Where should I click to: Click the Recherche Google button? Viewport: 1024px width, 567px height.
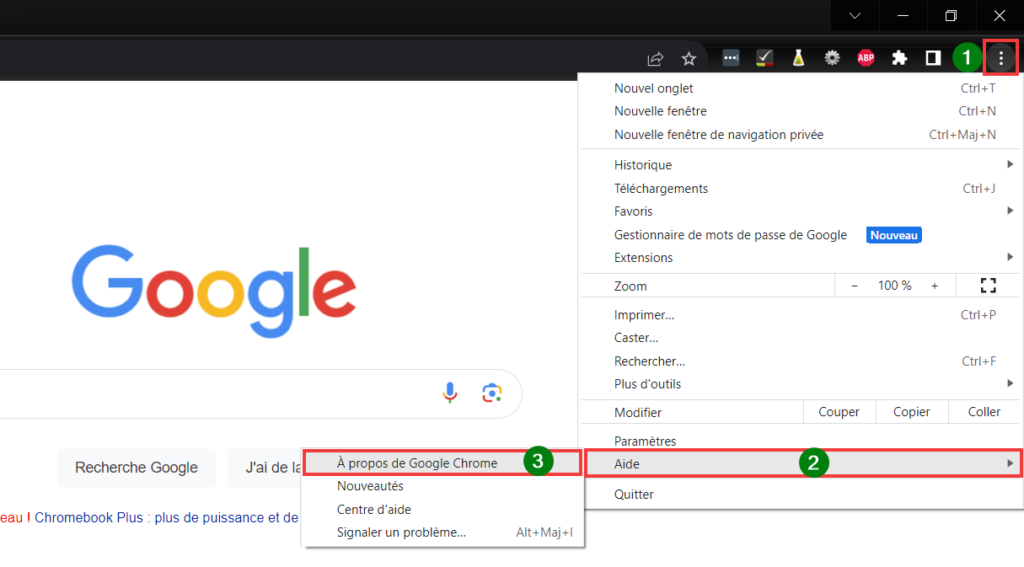point(136,468)
